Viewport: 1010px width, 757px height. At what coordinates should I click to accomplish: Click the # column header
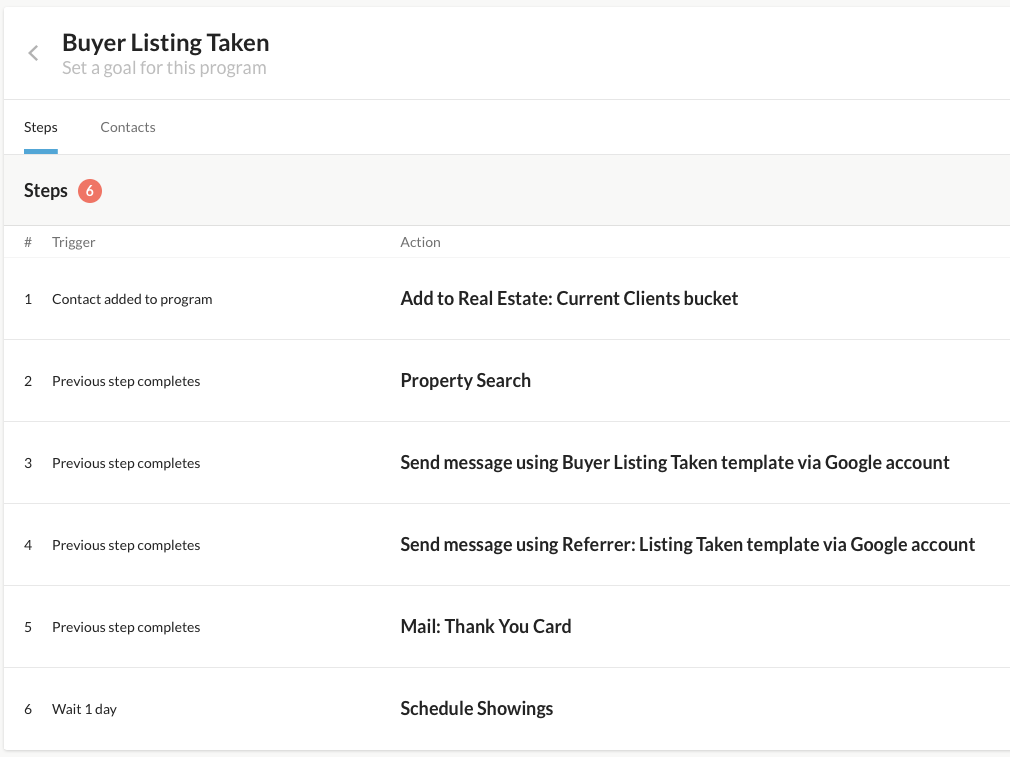(28, 242)
